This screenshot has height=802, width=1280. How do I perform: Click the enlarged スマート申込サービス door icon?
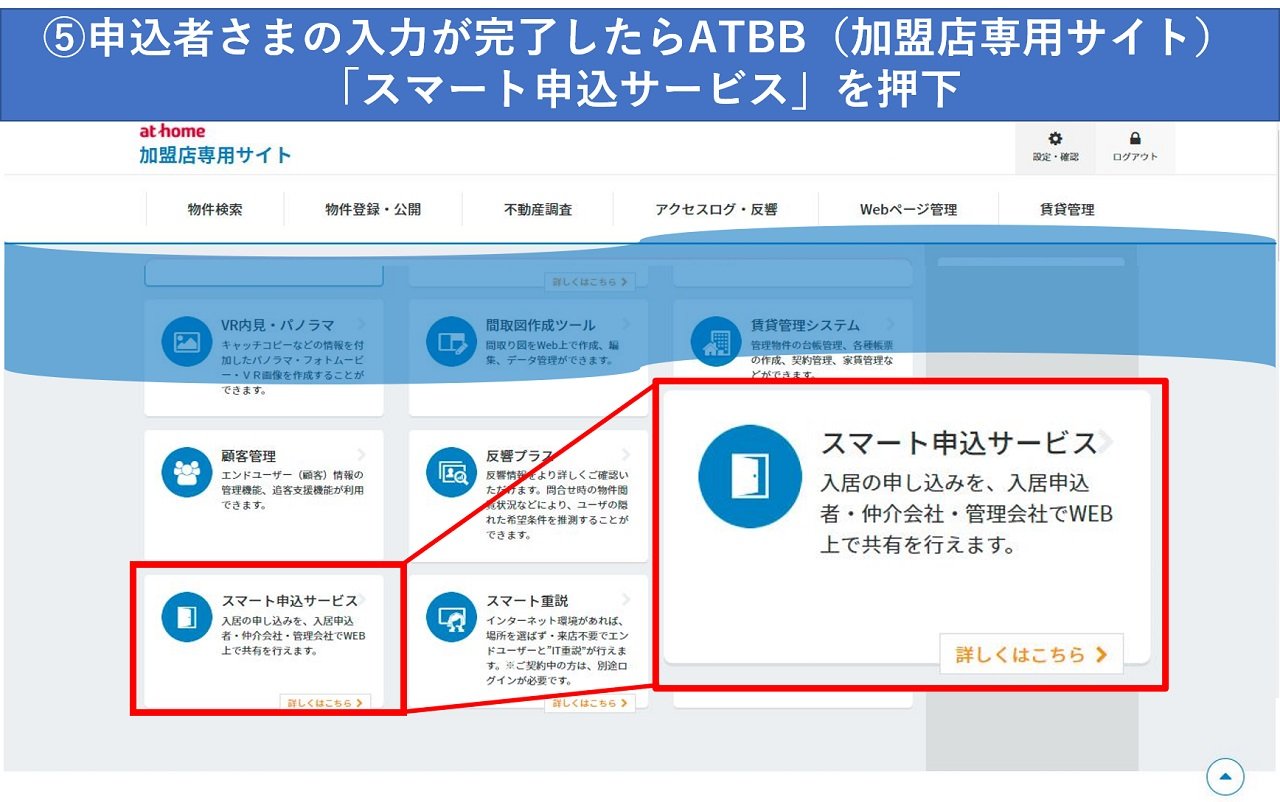click(750, 476)
